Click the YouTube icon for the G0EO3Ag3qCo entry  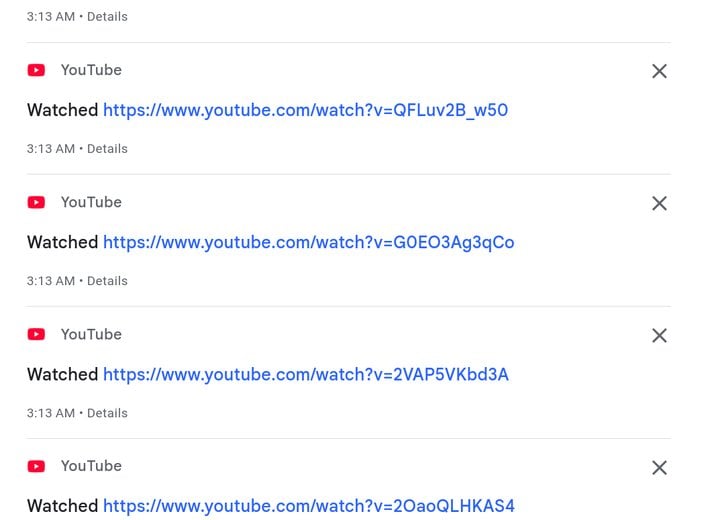[36, 203]
